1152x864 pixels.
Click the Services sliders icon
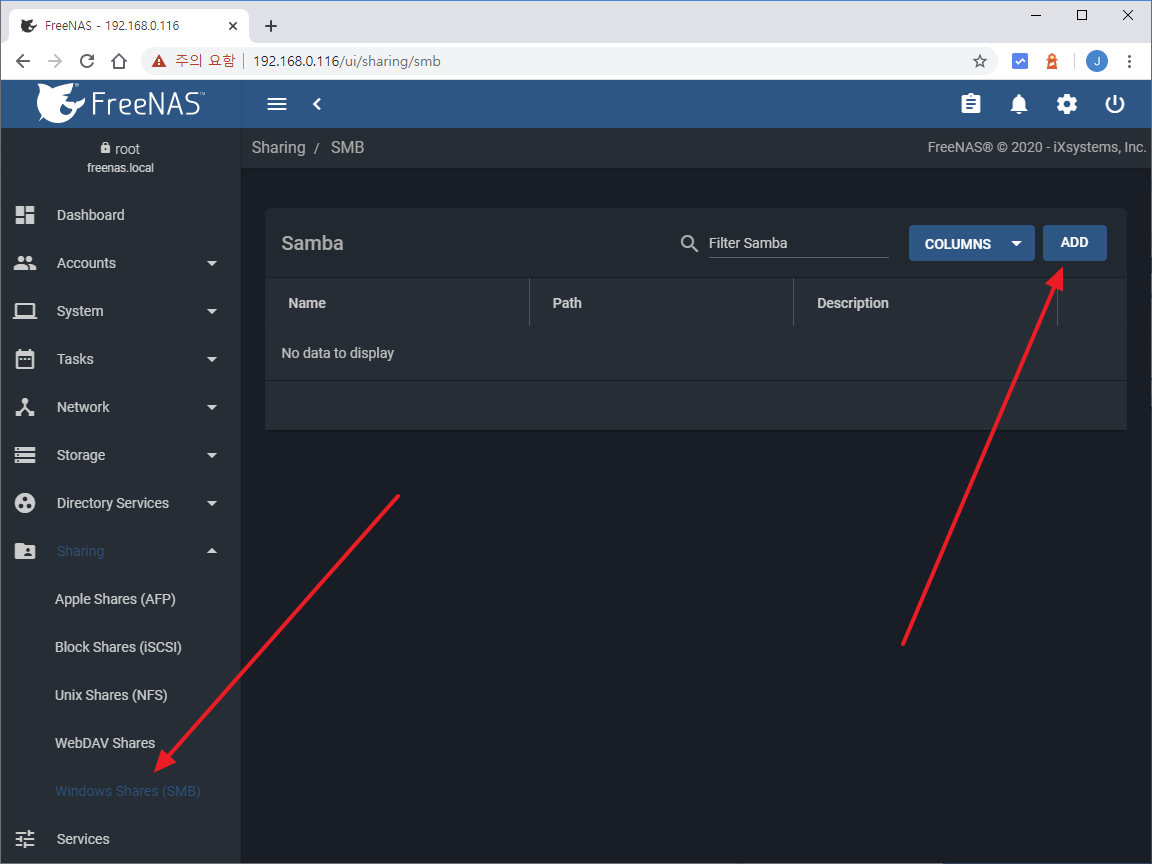click(x=25, y=839)
